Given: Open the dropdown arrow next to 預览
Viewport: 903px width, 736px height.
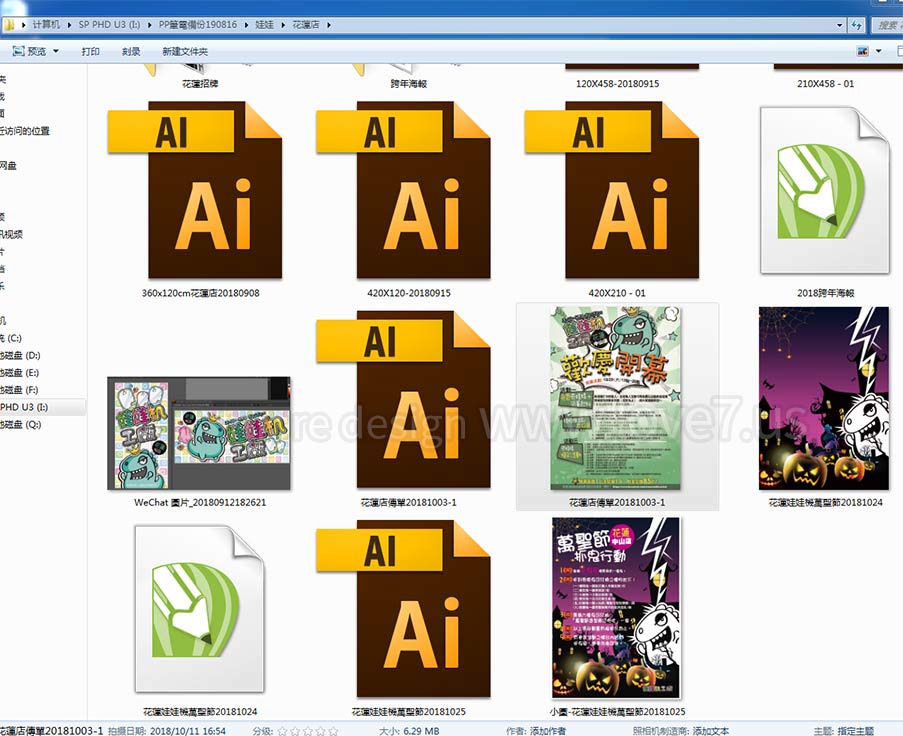Looking at the screenshot, I should tap(56, 51).
